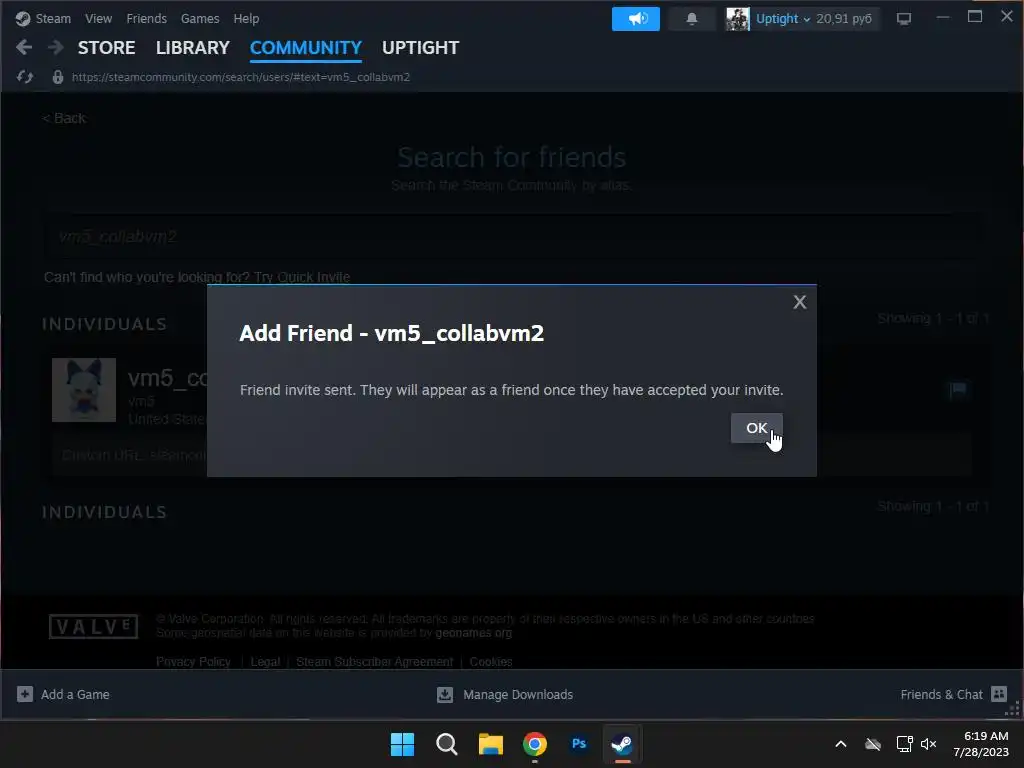The image size is (1024, 768).
Task: Click the search field containing vm5_collabvm2
Action: 511,236
